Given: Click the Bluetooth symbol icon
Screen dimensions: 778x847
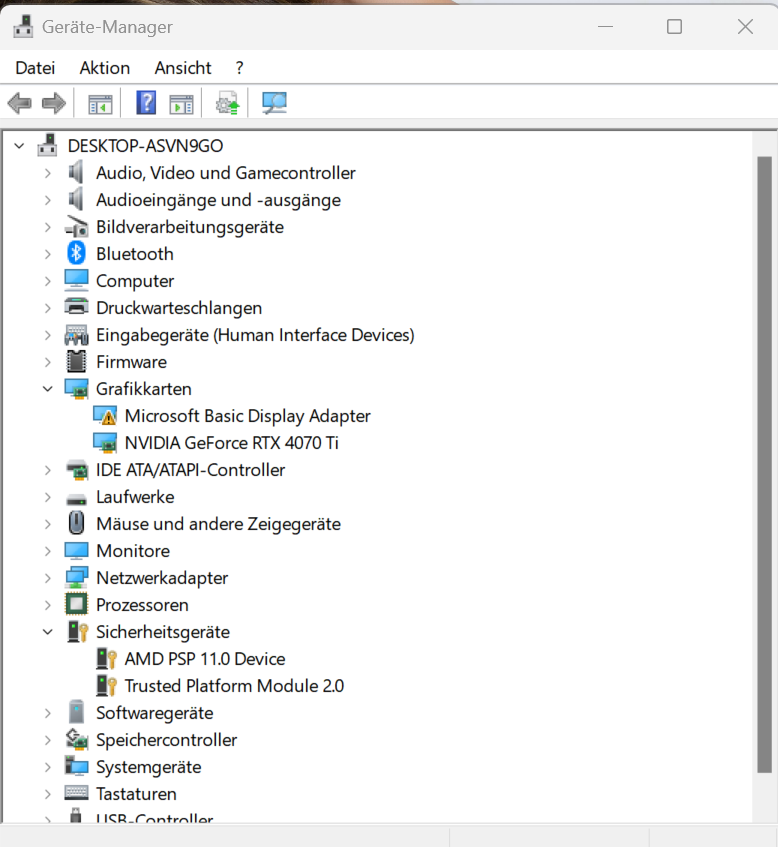Looking at the screenshot, I should tap(76, 253).
